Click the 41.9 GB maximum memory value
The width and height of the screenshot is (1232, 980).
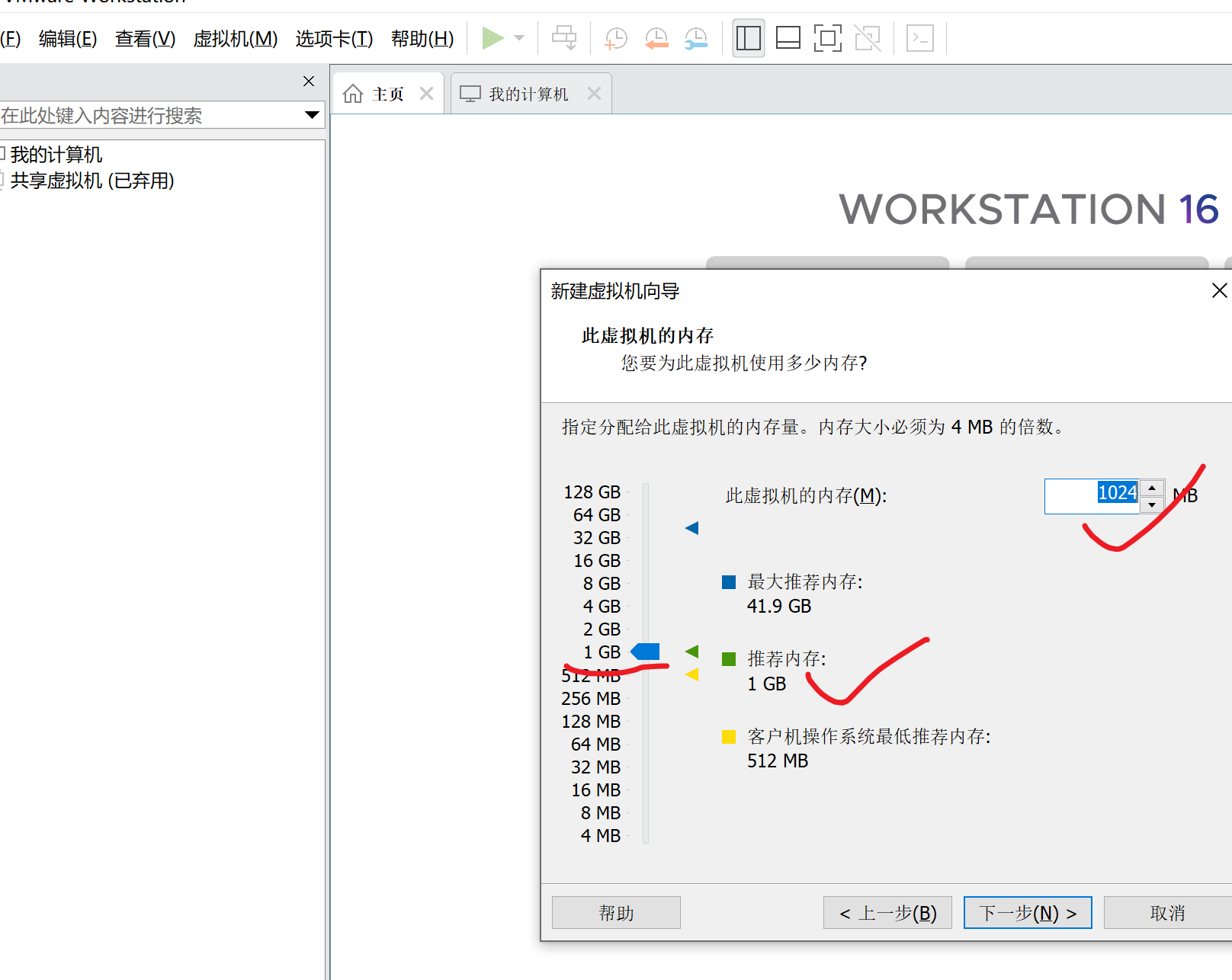coord(779,607)
